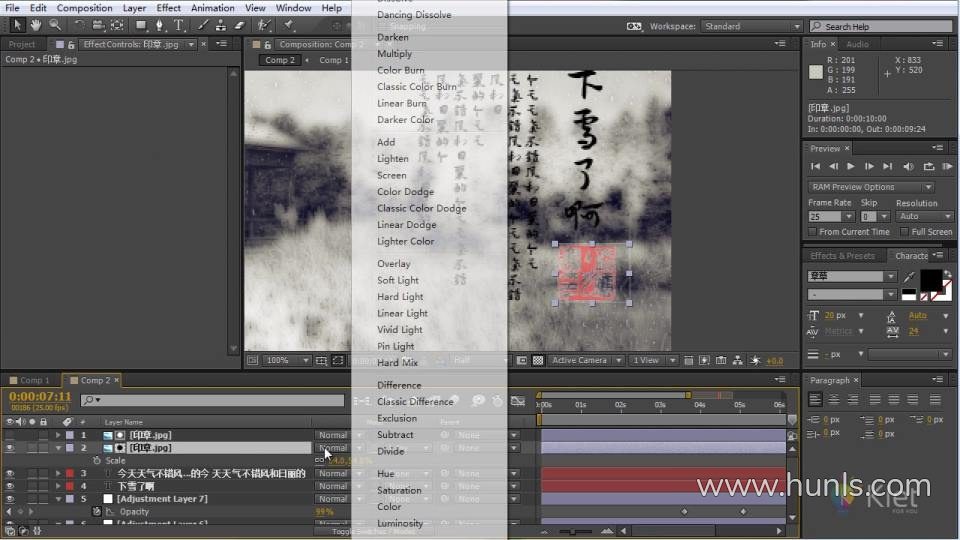Open the Active Camera dropdown
This screenshot has width=960, height=540.
click(x=585, y=361)
